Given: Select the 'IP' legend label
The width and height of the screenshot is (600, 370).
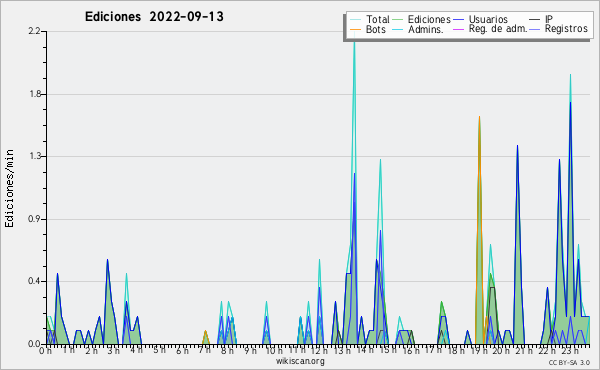Looking at the screenshot, I should tap(549, 19).
